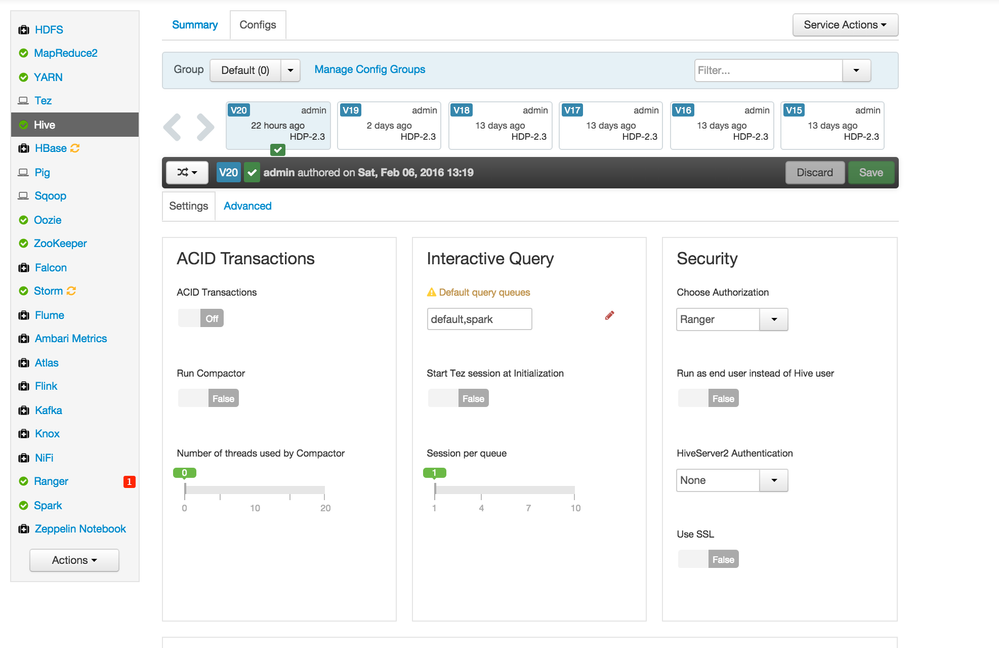Click the pencil edit icon for query queues
The width and height of the screenshot is (999, 648).
click(610, 315)
